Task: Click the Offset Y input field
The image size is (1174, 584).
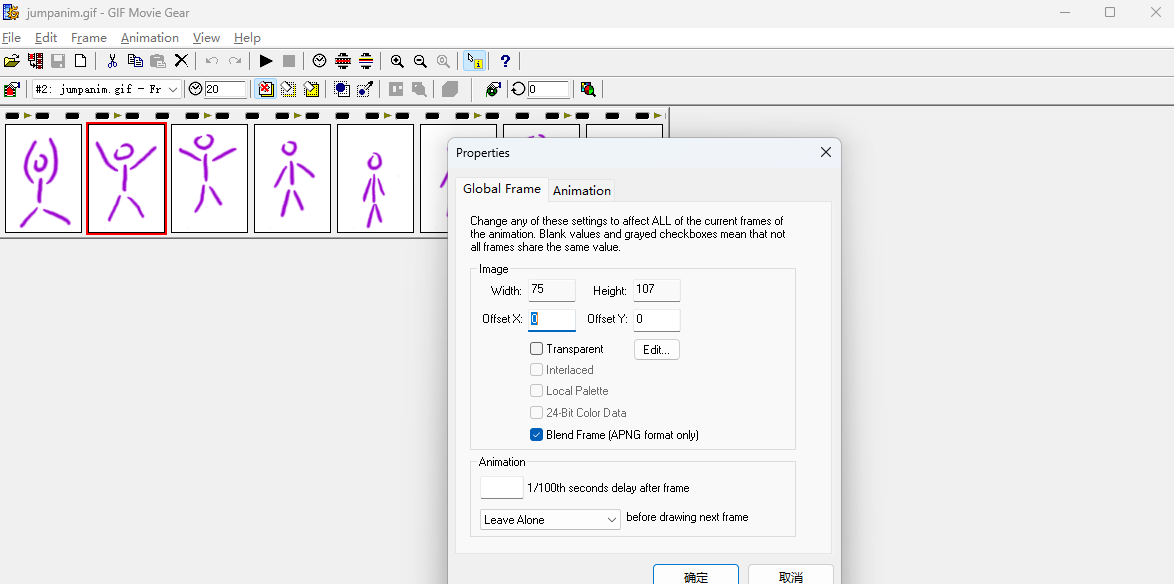Action: (656, 320)
